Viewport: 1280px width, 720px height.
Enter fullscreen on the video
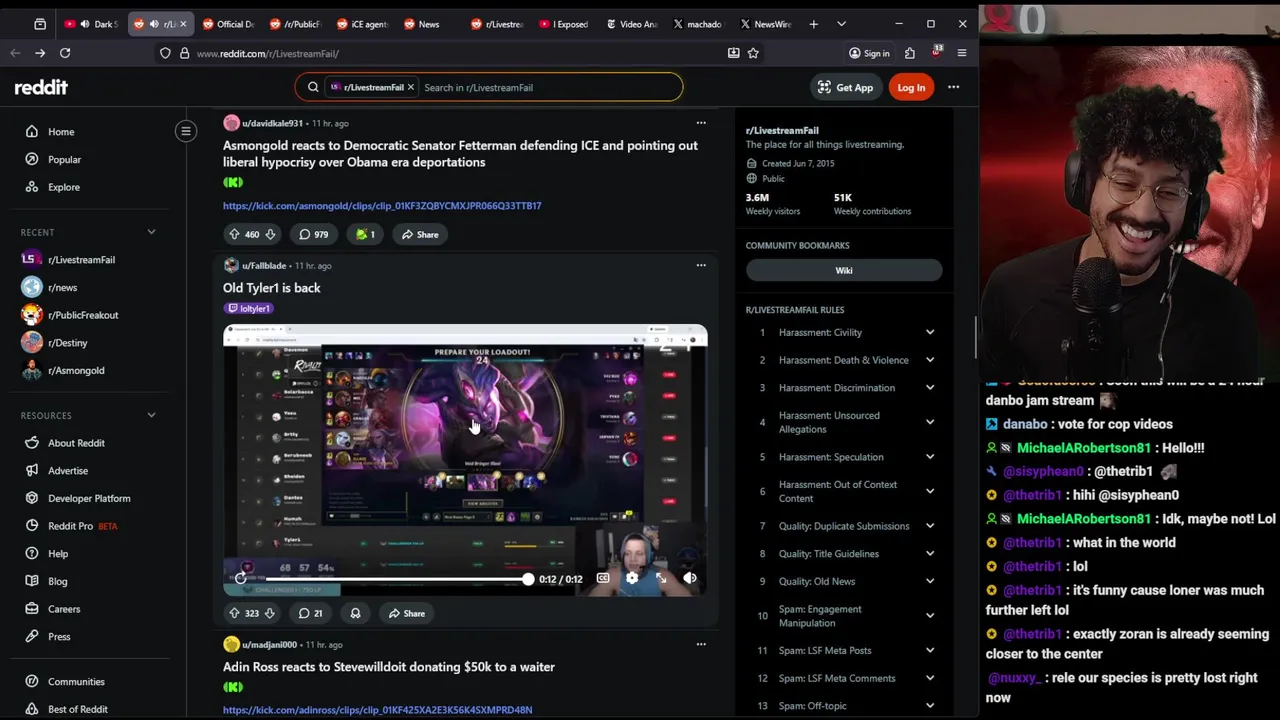[661, 578]
